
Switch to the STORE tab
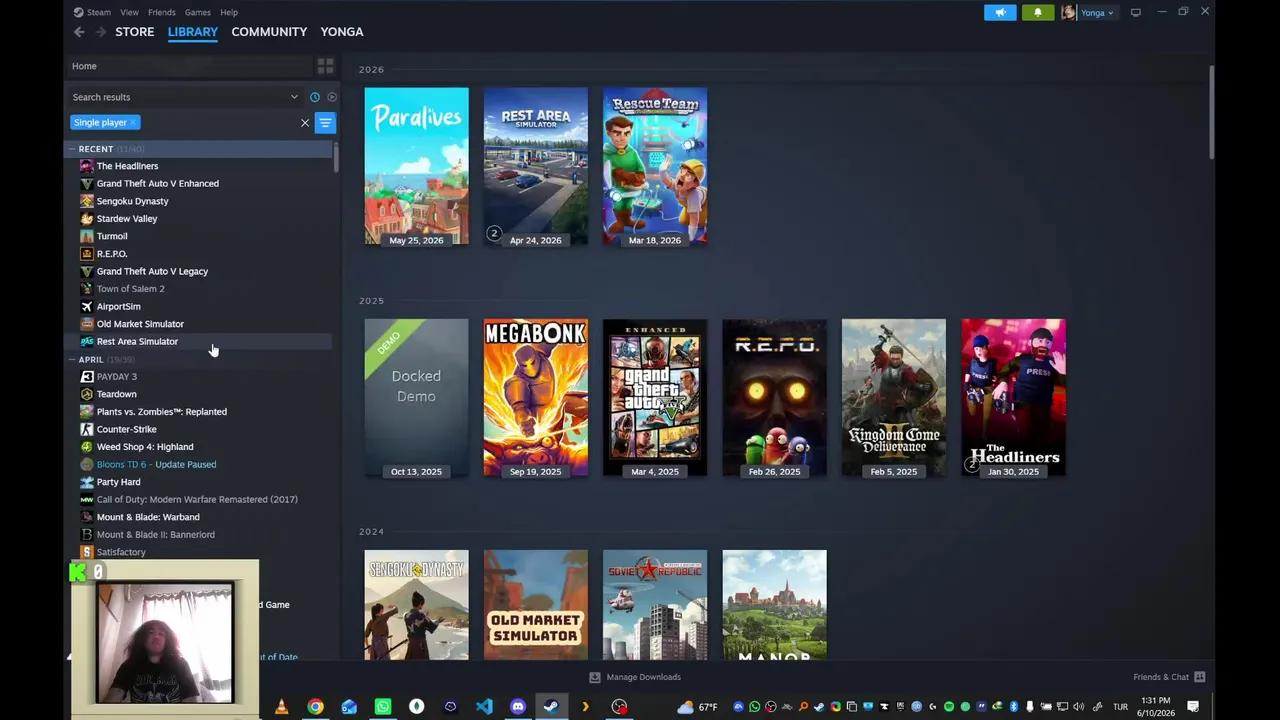135,32
